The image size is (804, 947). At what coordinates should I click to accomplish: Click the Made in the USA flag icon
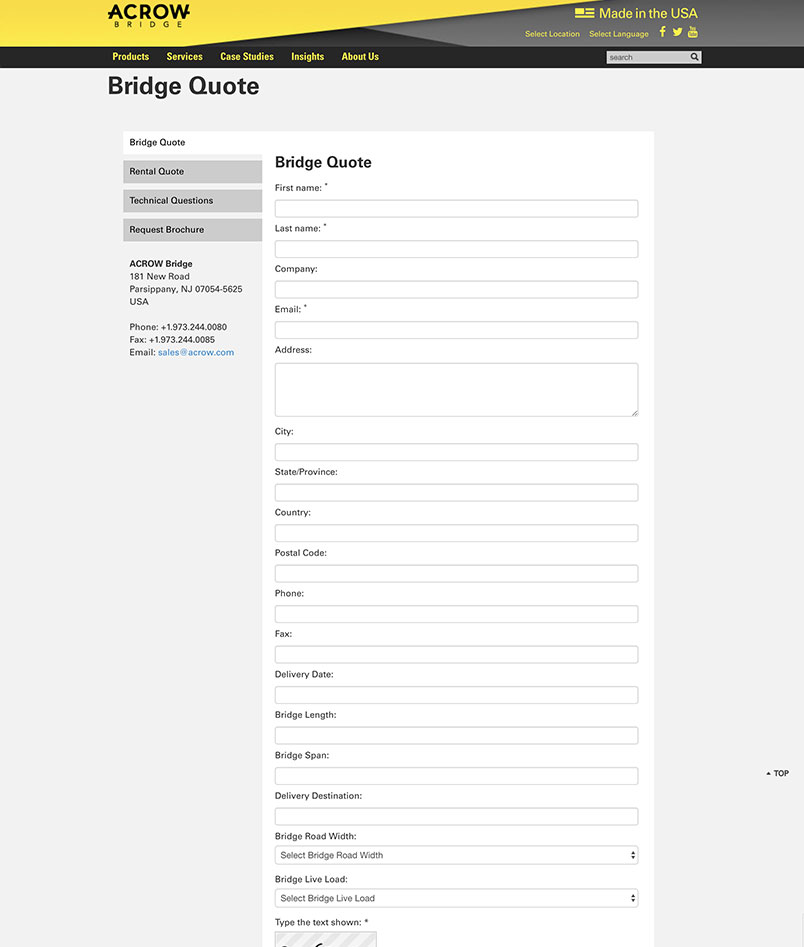[584, 13]
